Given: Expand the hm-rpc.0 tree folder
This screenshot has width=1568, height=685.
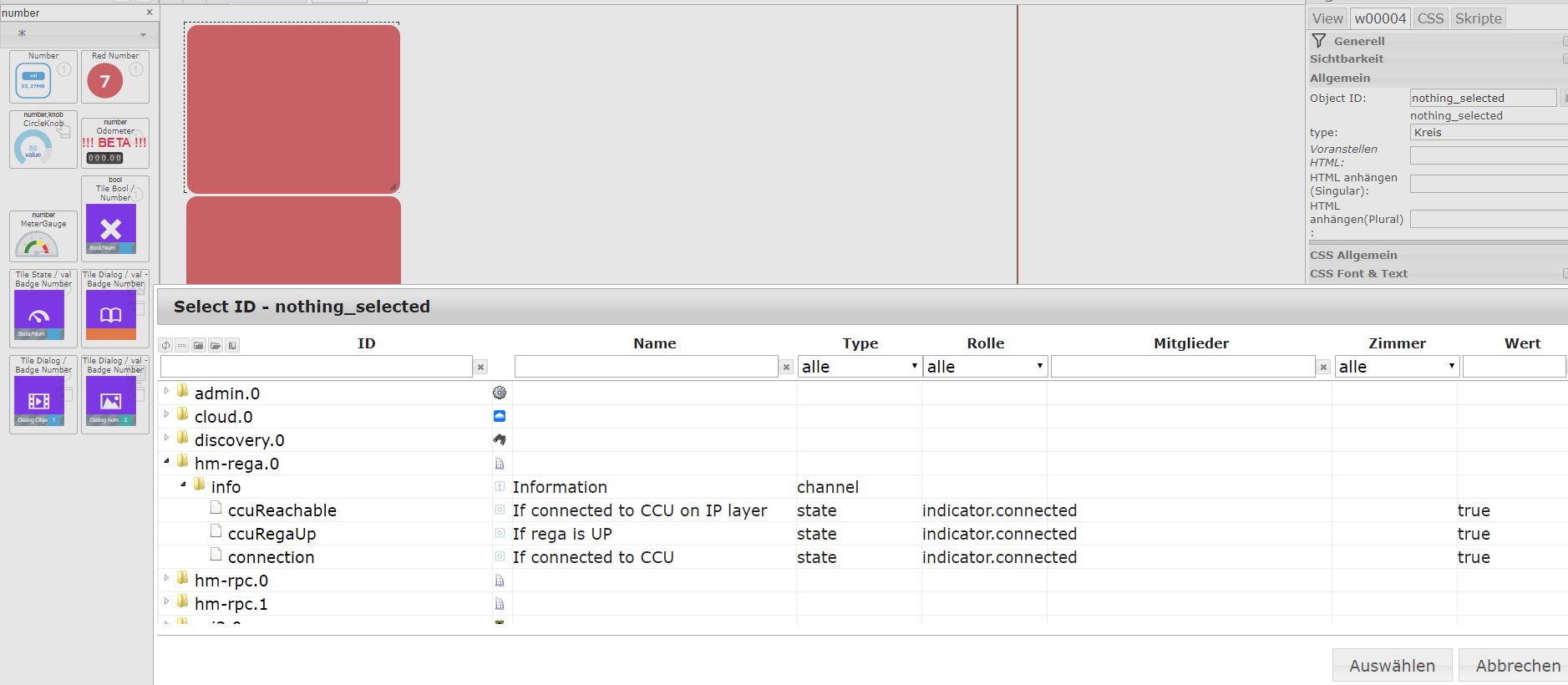Looking at the screenshot, I should click(x=166, y=578).
